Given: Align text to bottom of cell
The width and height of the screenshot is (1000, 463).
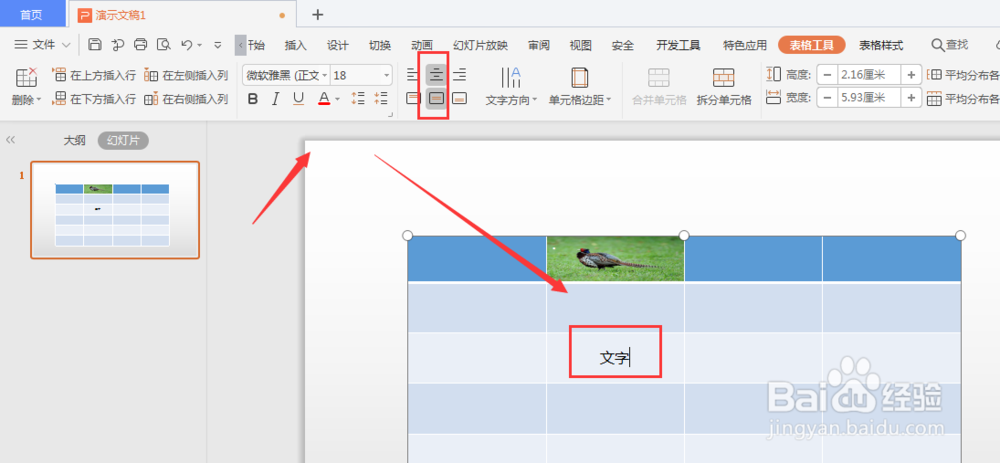Looking at the screenshot, I should pyautogui.click(x=459, y=98).
